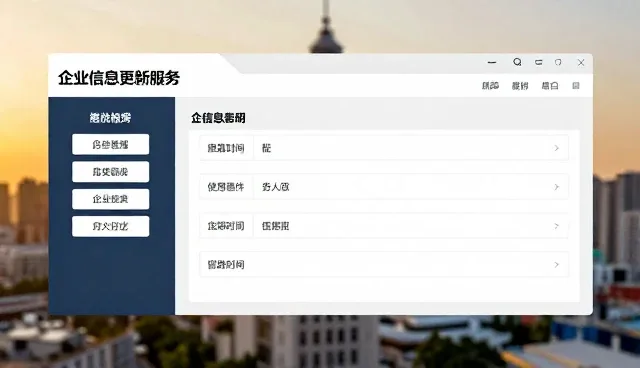
Task: Expand the third settings row chevron
Action: click(x=556, y=226)
